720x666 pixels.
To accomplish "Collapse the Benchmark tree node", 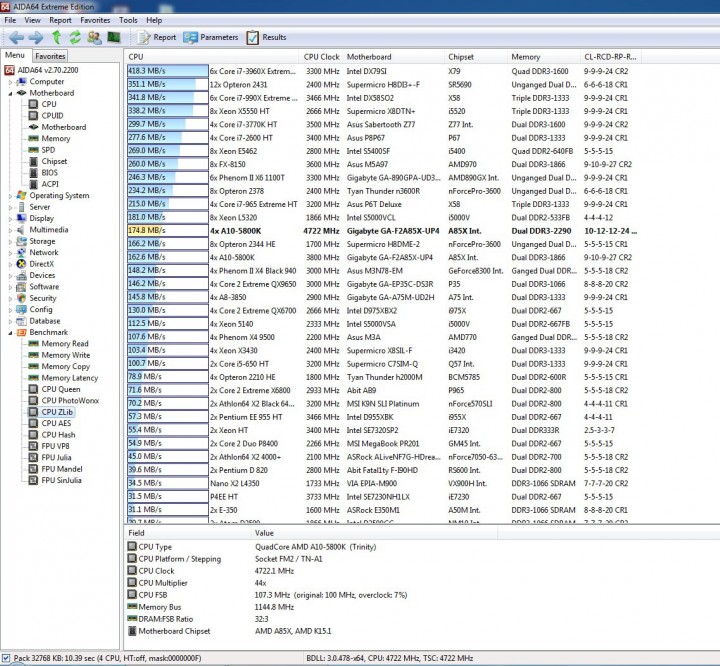I will tap(10, 333).
